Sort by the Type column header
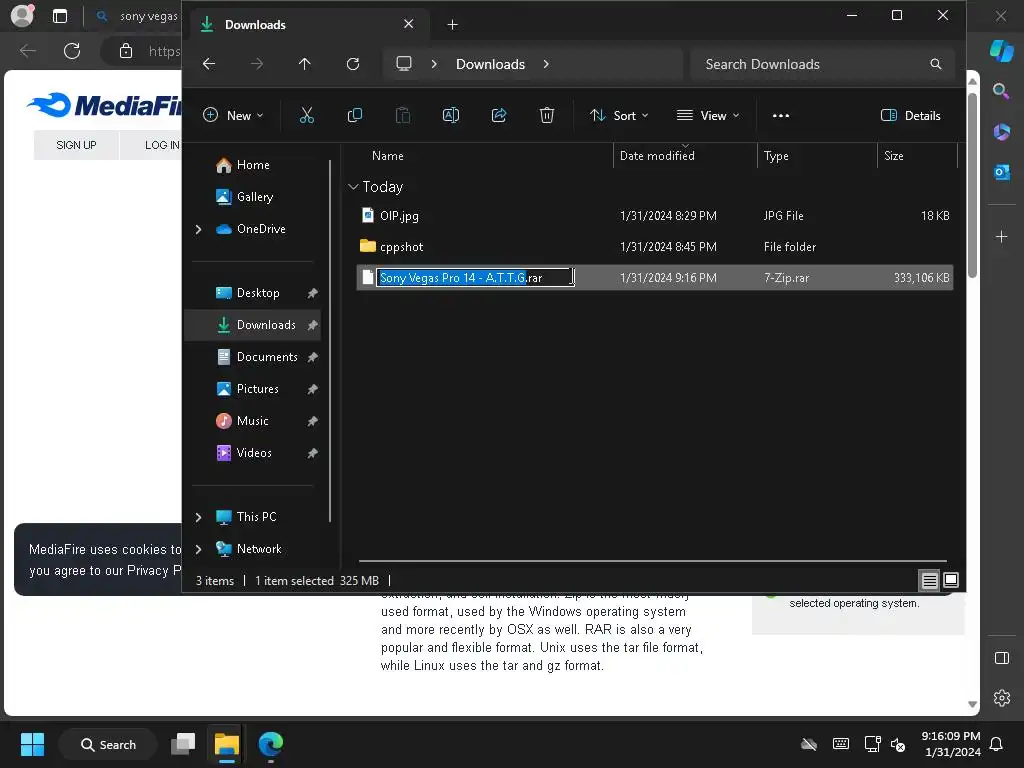 776,156
